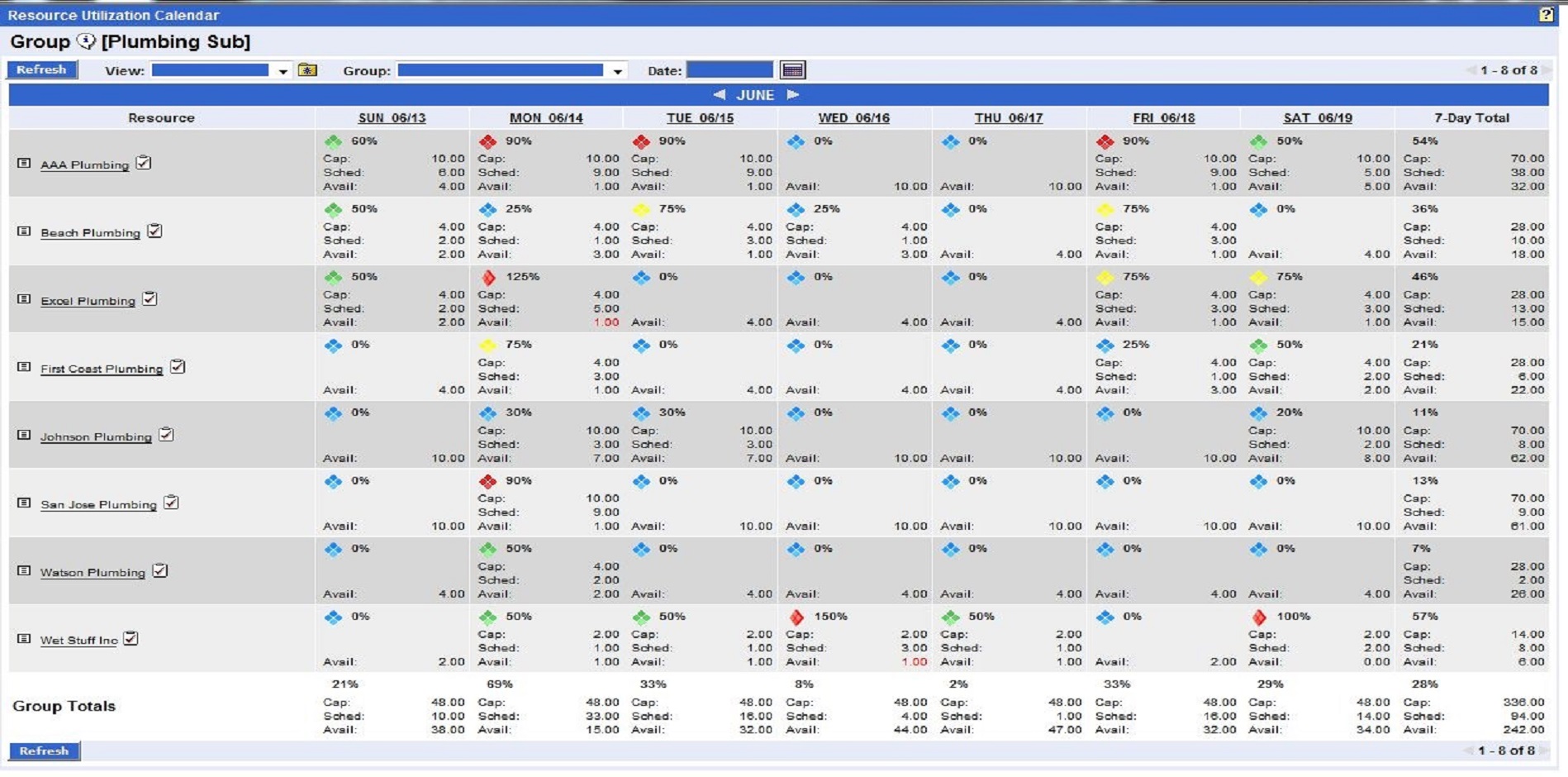Click First Coast Plumbing Saturday 50% green icon
This screenshot has height=777, width=1568.
pyautogui.click(x=1258, y=345)
